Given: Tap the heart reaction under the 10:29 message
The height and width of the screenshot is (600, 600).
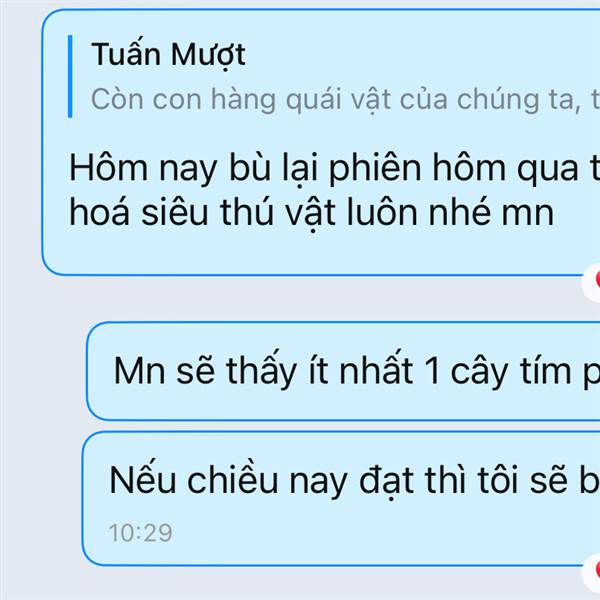Looking at the screenshot, I should tap(592, 573).
